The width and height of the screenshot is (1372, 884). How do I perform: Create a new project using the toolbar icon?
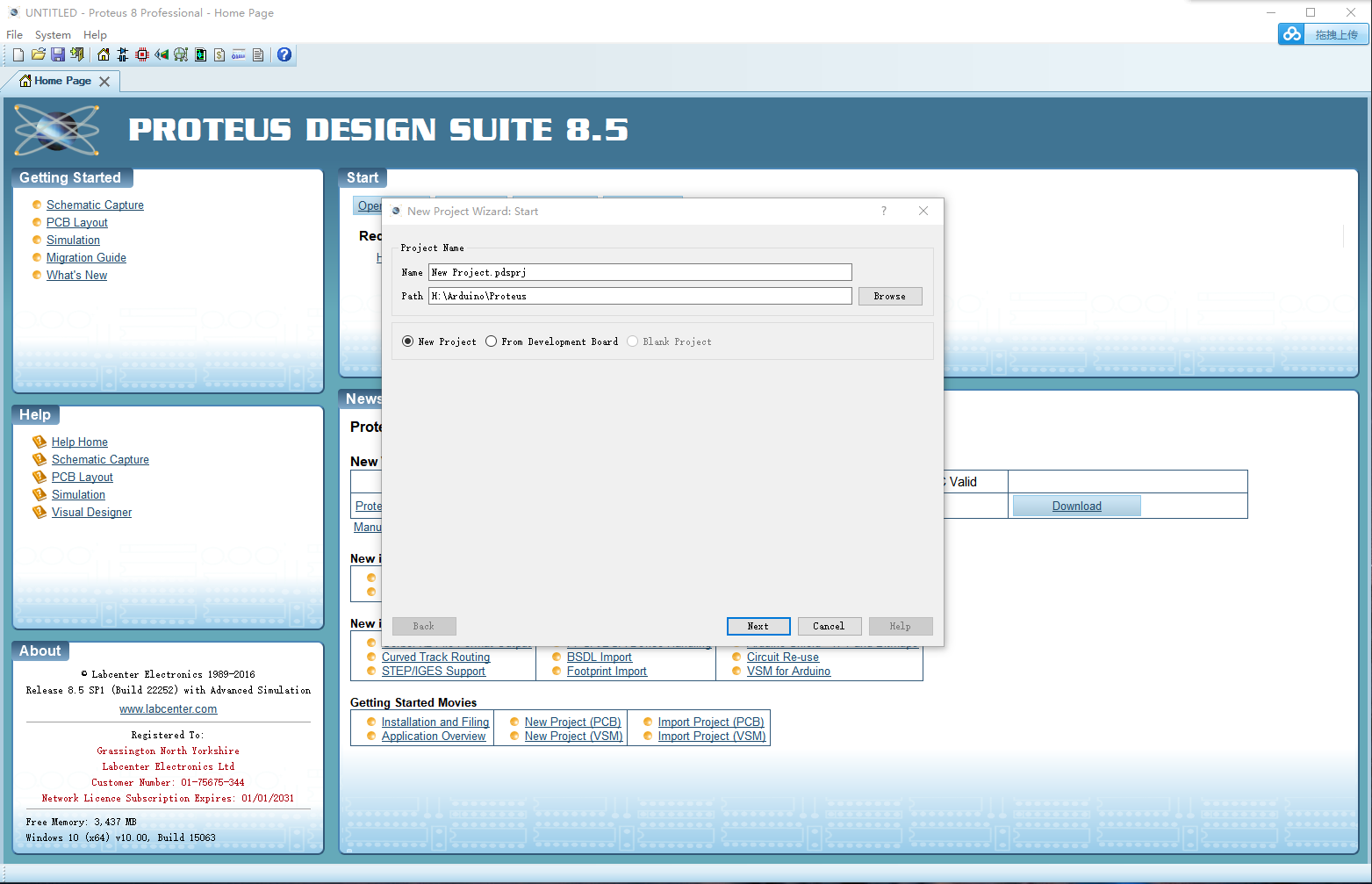coord(18,54)
